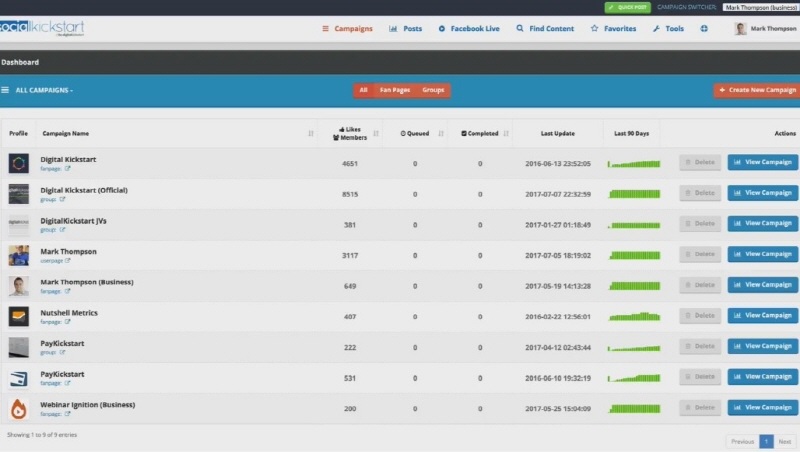Open the Campaign Switcher dropdown
The height and width of the screenshot is (452, 800).
point(761,7)
